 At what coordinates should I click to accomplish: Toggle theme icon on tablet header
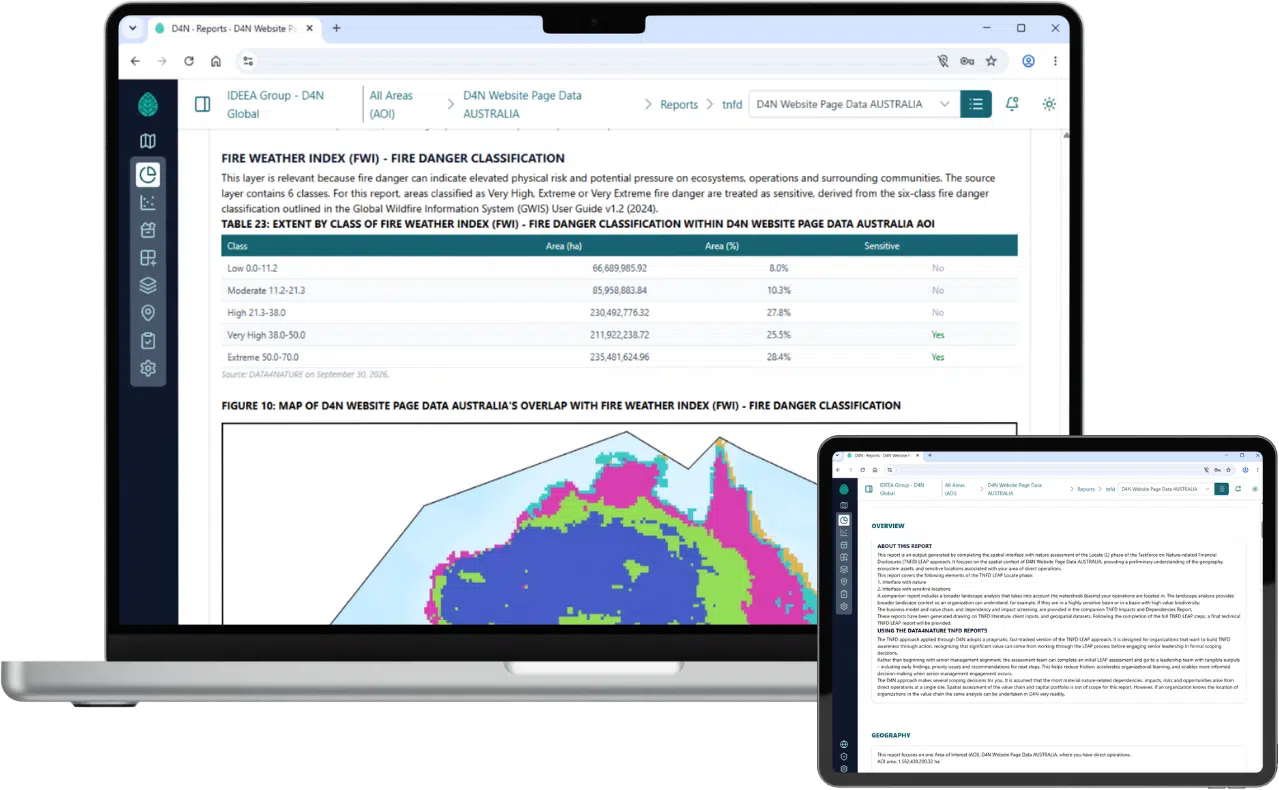pyautogui.click(x=1255, y=489)
